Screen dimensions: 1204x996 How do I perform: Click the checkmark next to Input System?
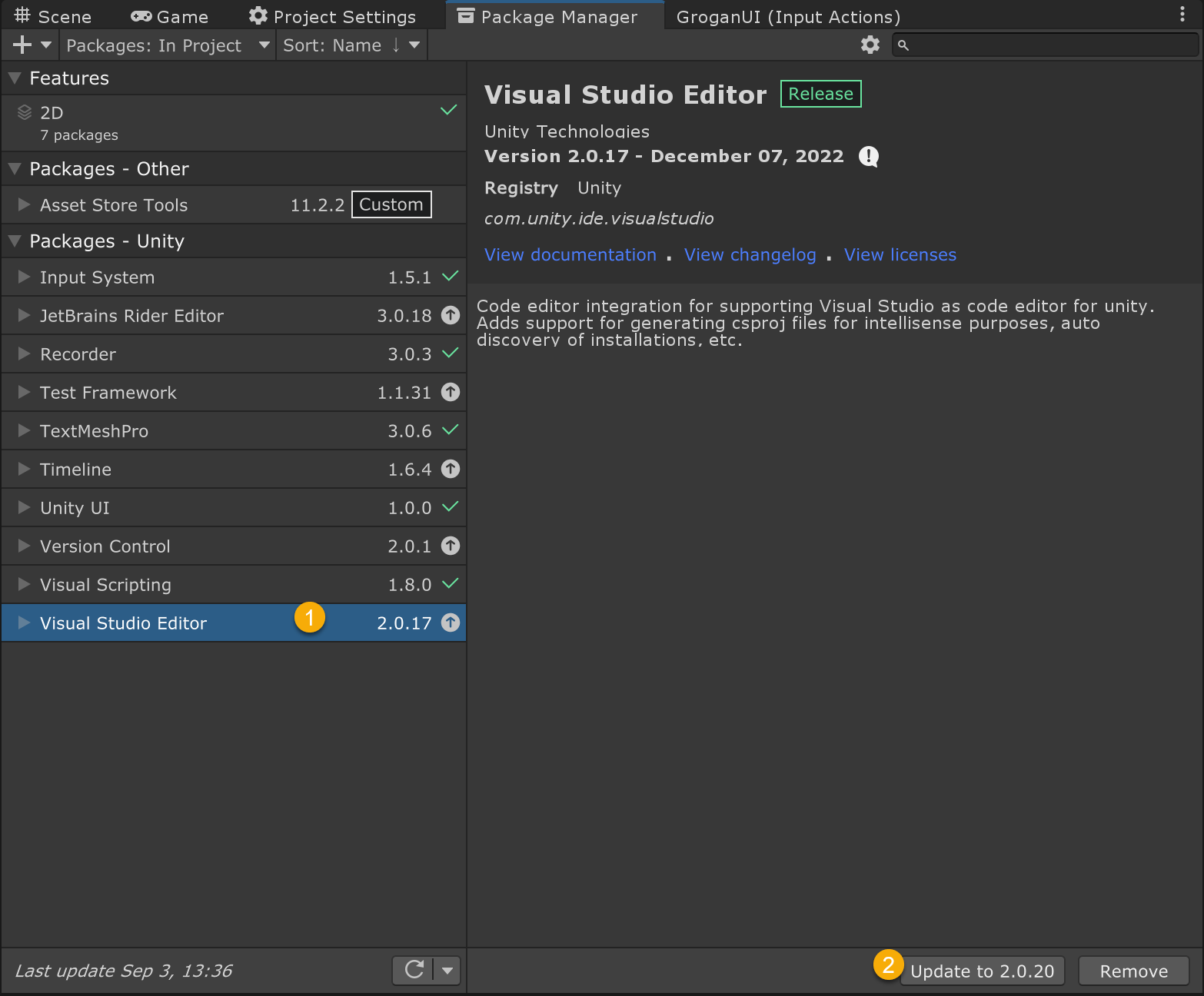[451, 276]
